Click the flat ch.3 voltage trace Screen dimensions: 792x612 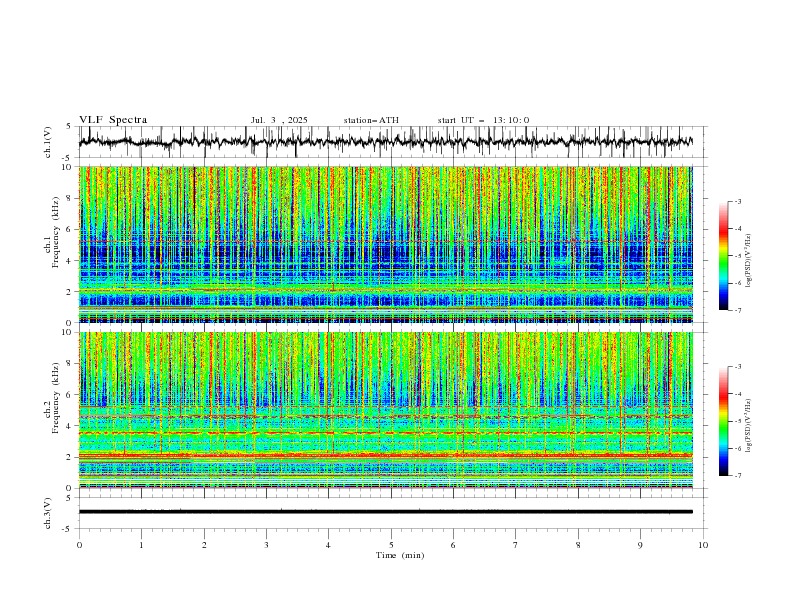point(385,512)
